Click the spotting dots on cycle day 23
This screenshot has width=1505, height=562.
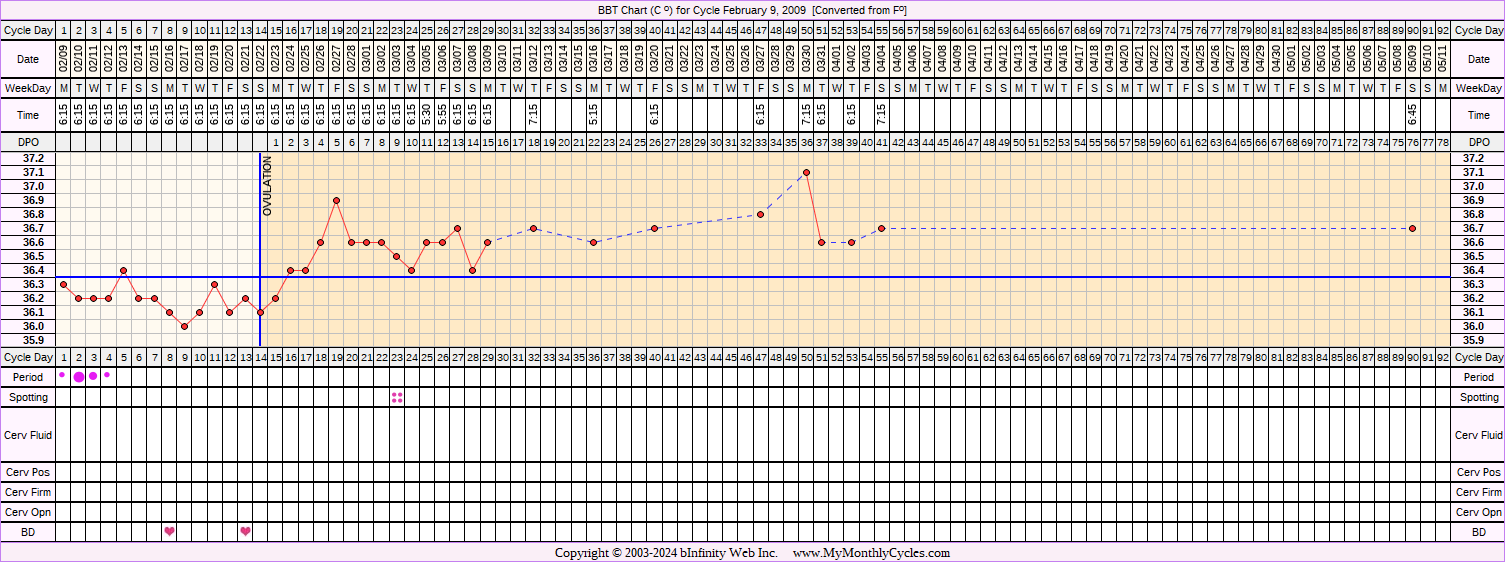click(x=397, y=397)
